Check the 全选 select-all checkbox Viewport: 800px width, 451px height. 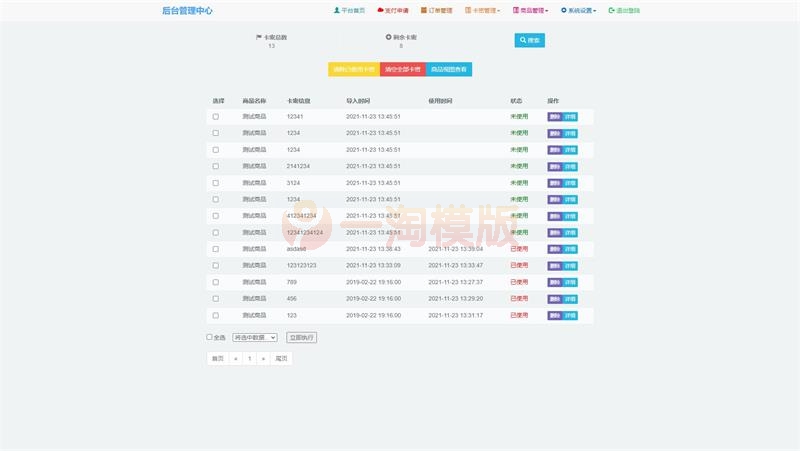pos(209,337)
